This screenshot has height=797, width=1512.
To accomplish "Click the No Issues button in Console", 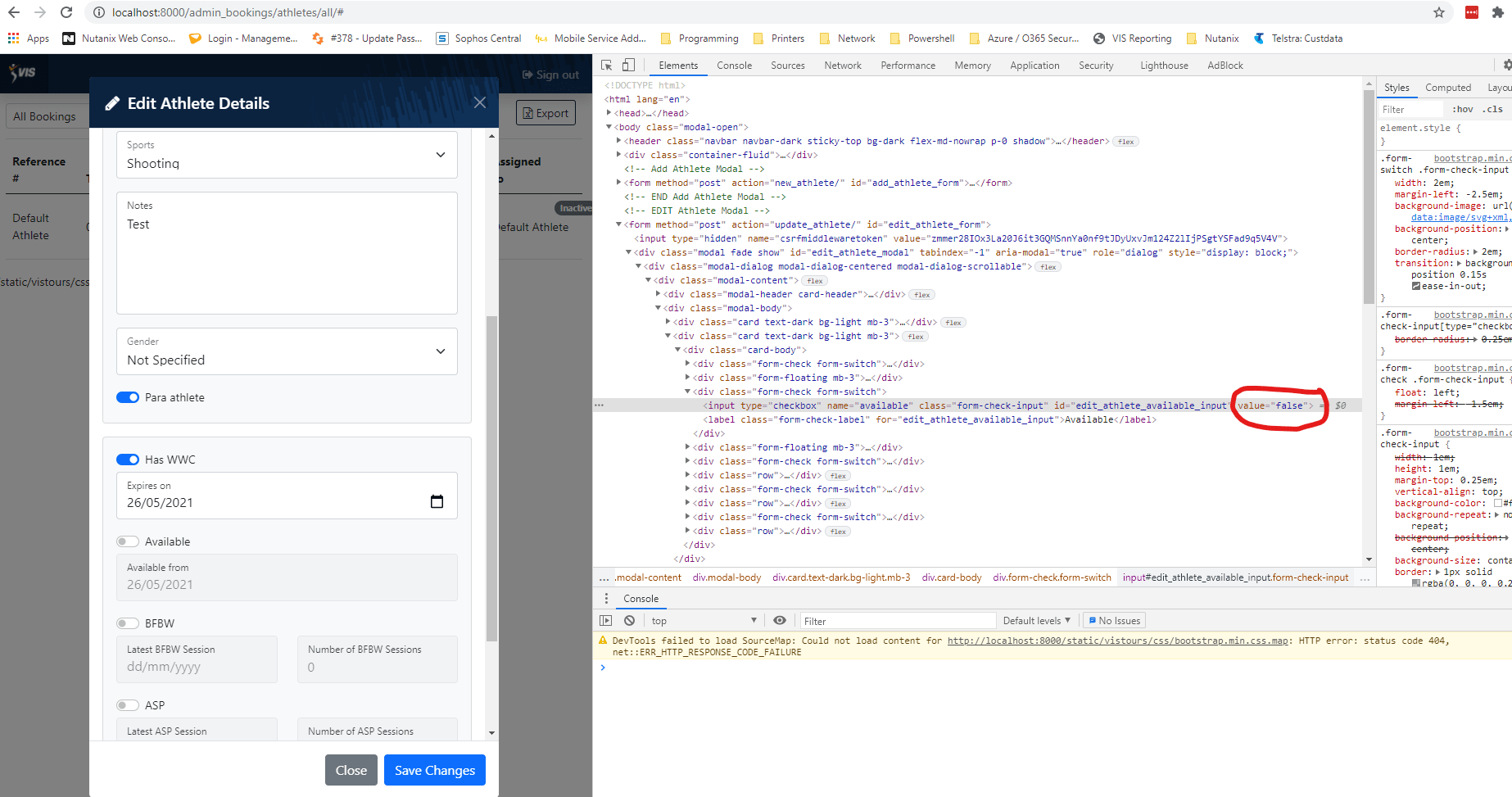I will coord(1114,620).
